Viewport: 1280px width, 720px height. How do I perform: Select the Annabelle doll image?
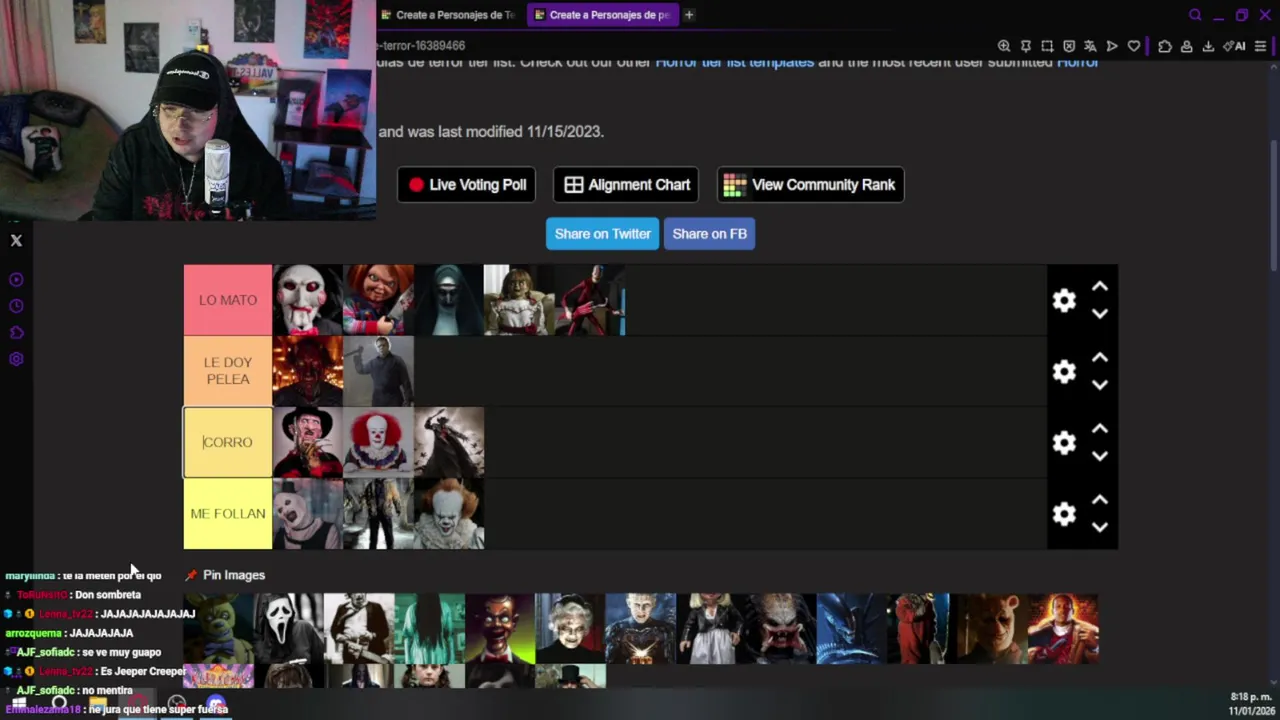point(519,300)
